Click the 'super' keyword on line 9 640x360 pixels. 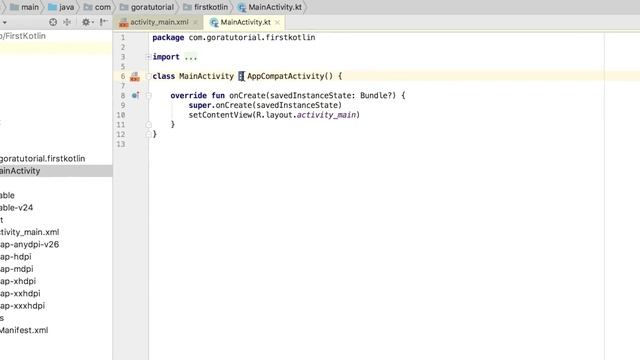click(200, 105)
